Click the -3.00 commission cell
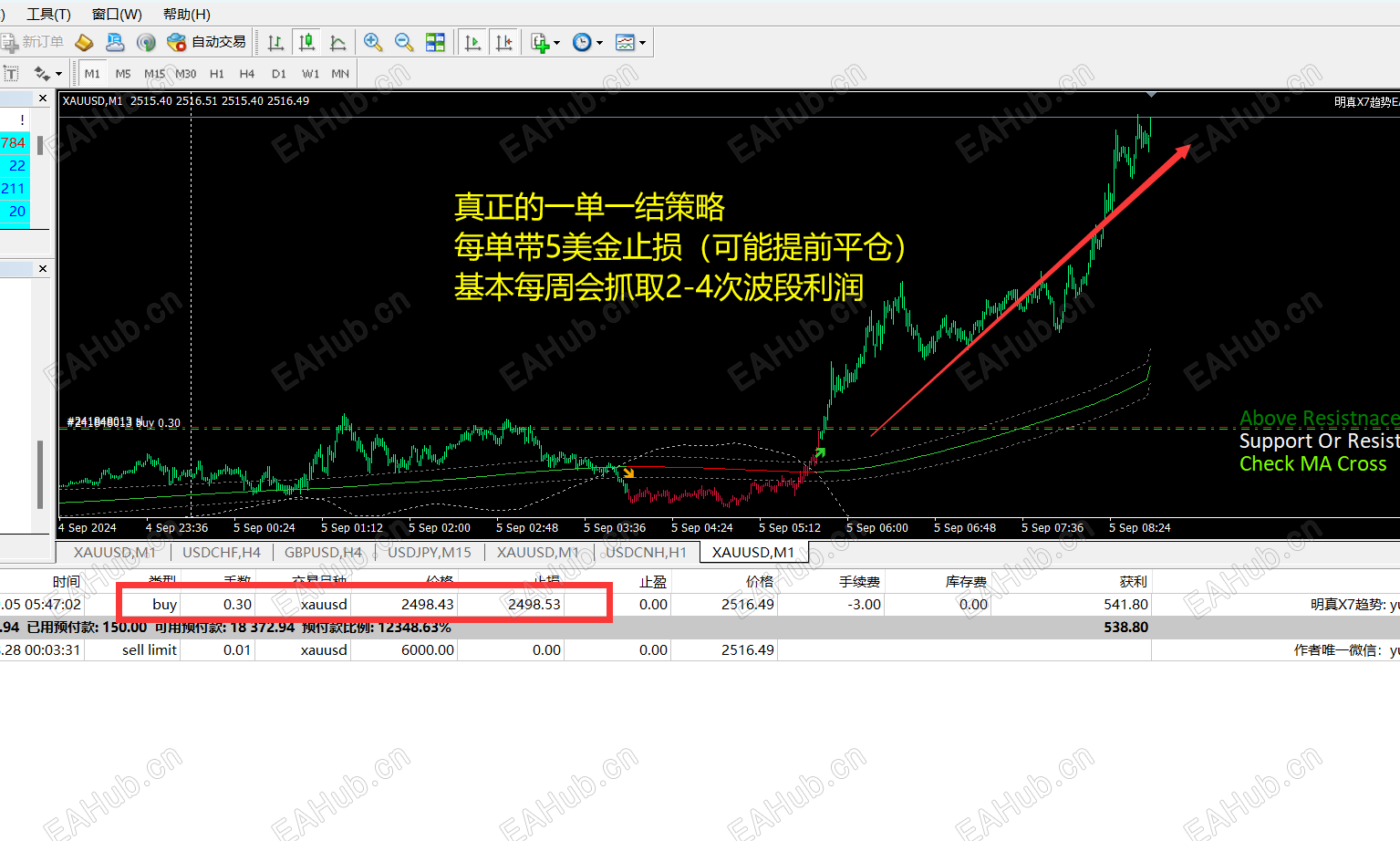The image size is (1400, 841). click(x=864, y=604)
